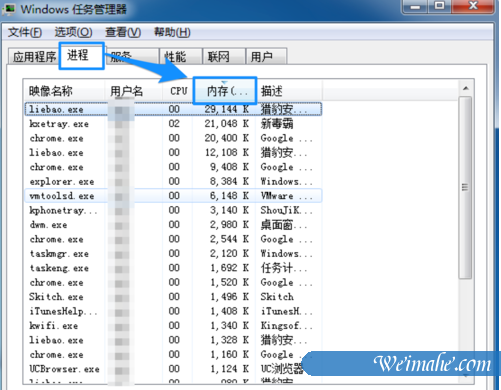Select the vmtoolsd.exe process
The width and height of the screenshot is (501, 390).
coord(173,196)
